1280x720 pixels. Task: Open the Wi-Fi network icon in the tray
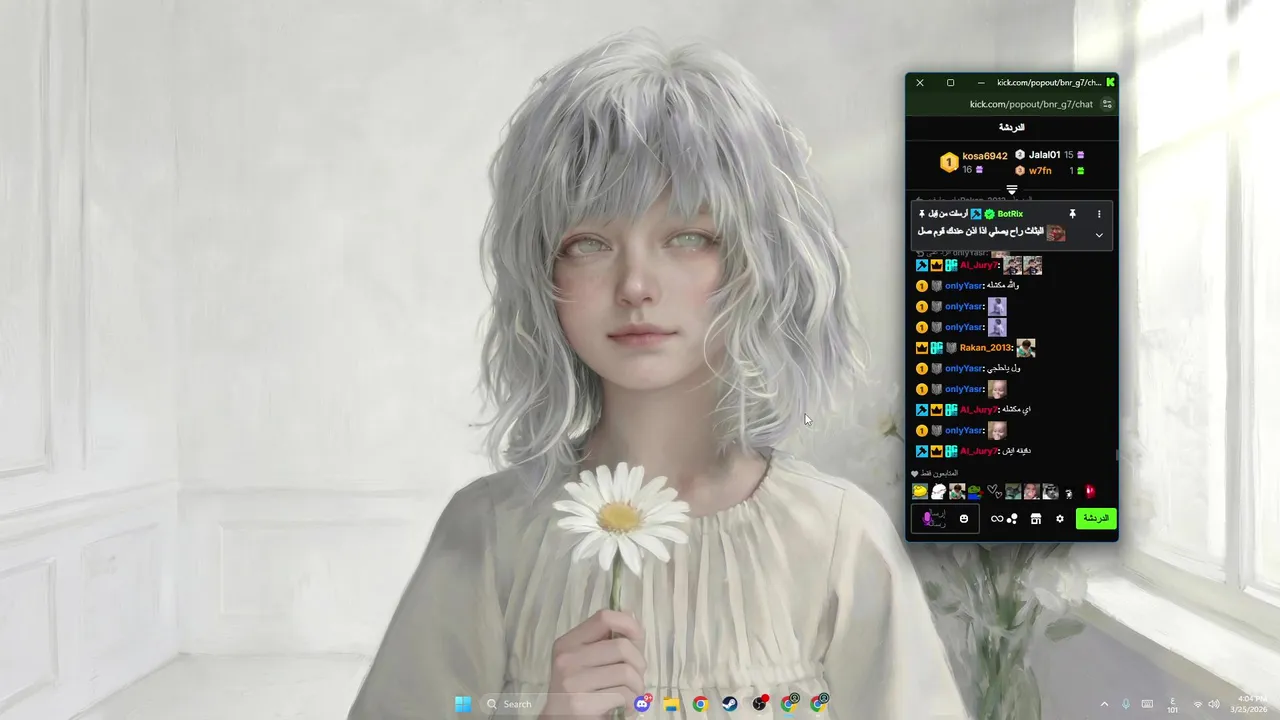pos(1197,704)
